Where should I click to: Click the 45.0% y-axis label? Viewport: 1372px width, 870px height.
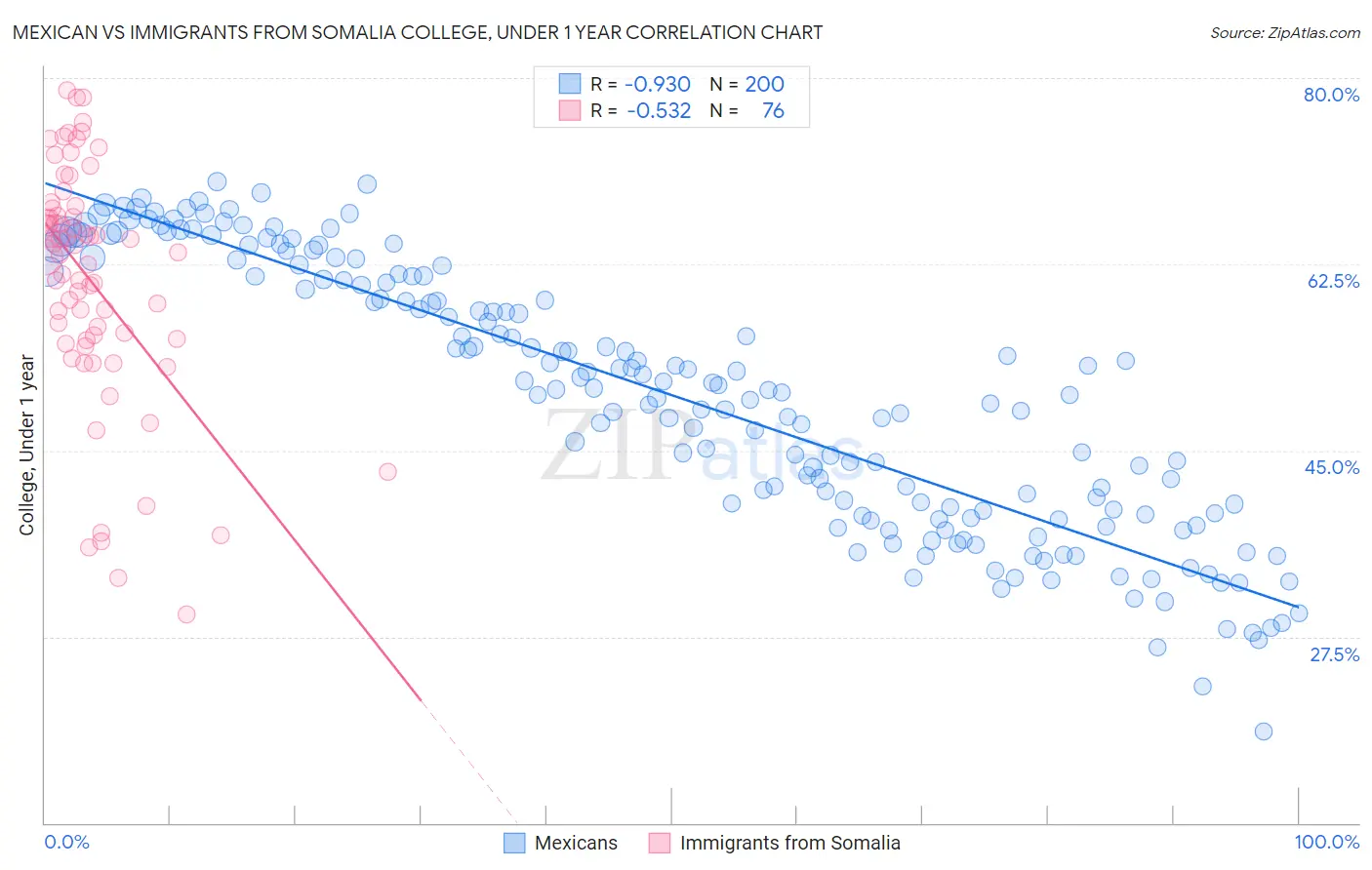(x=1332, y=467)
